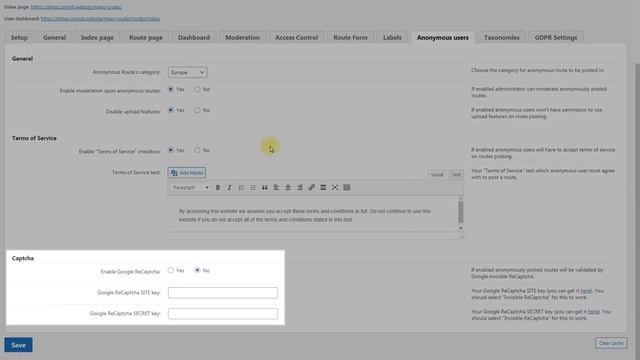Choose No for Disable upload features
The height and width of the screenshot is (360, 640).
point(197,110)
